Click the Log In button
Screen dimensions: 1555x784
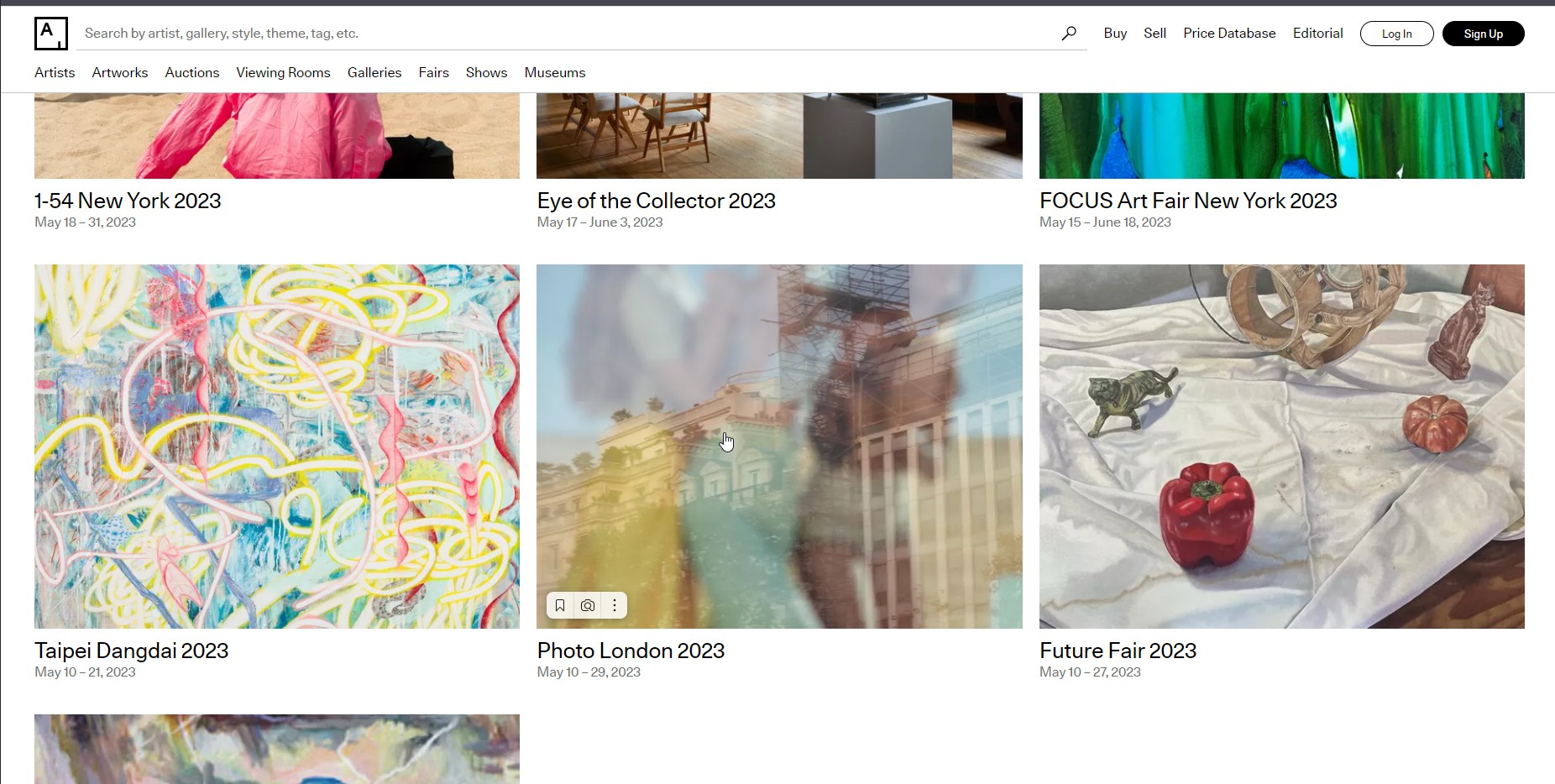1396,34
